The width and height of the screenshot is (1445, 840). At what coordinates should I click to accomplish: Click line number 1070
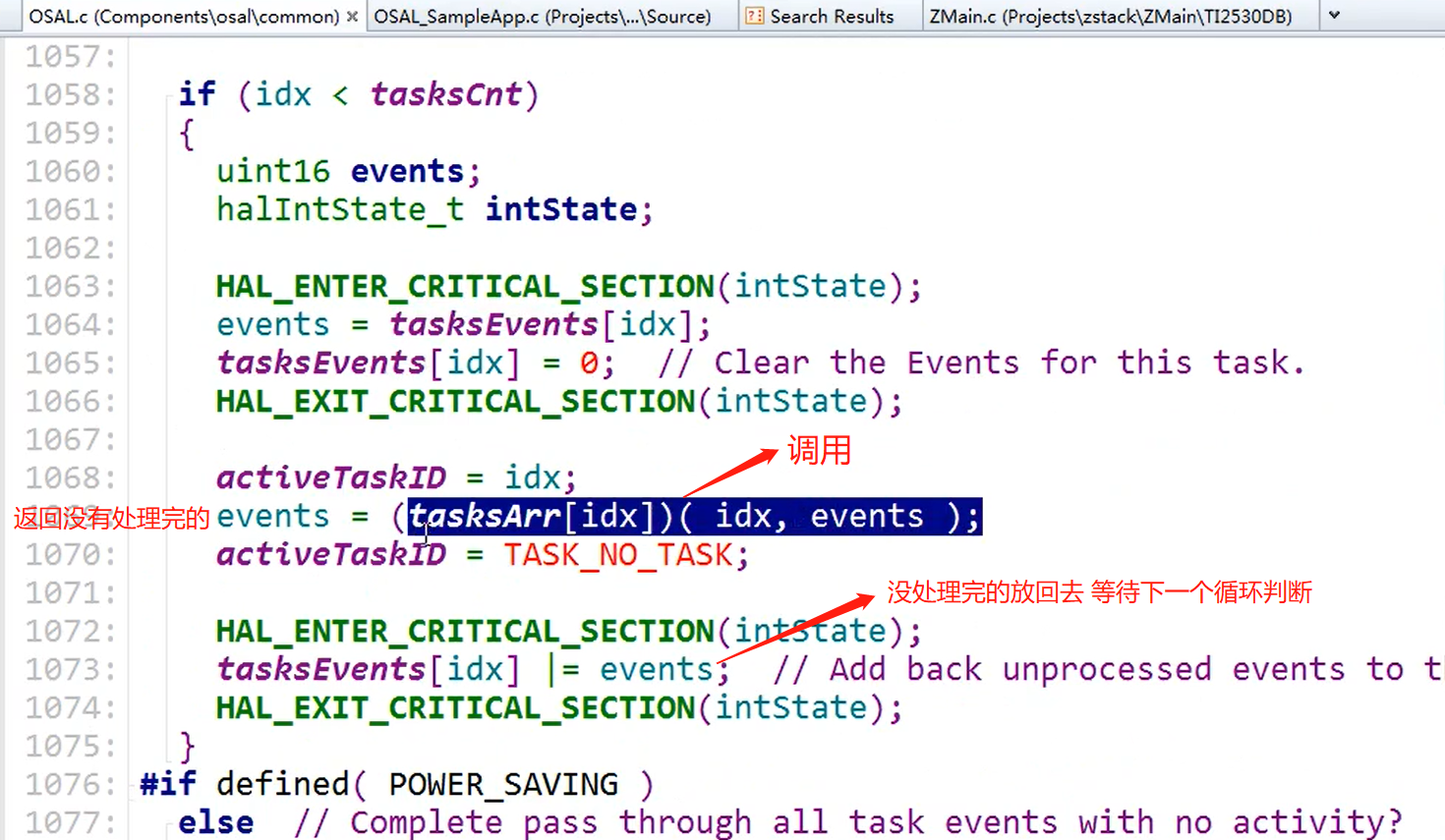[69, 555]
